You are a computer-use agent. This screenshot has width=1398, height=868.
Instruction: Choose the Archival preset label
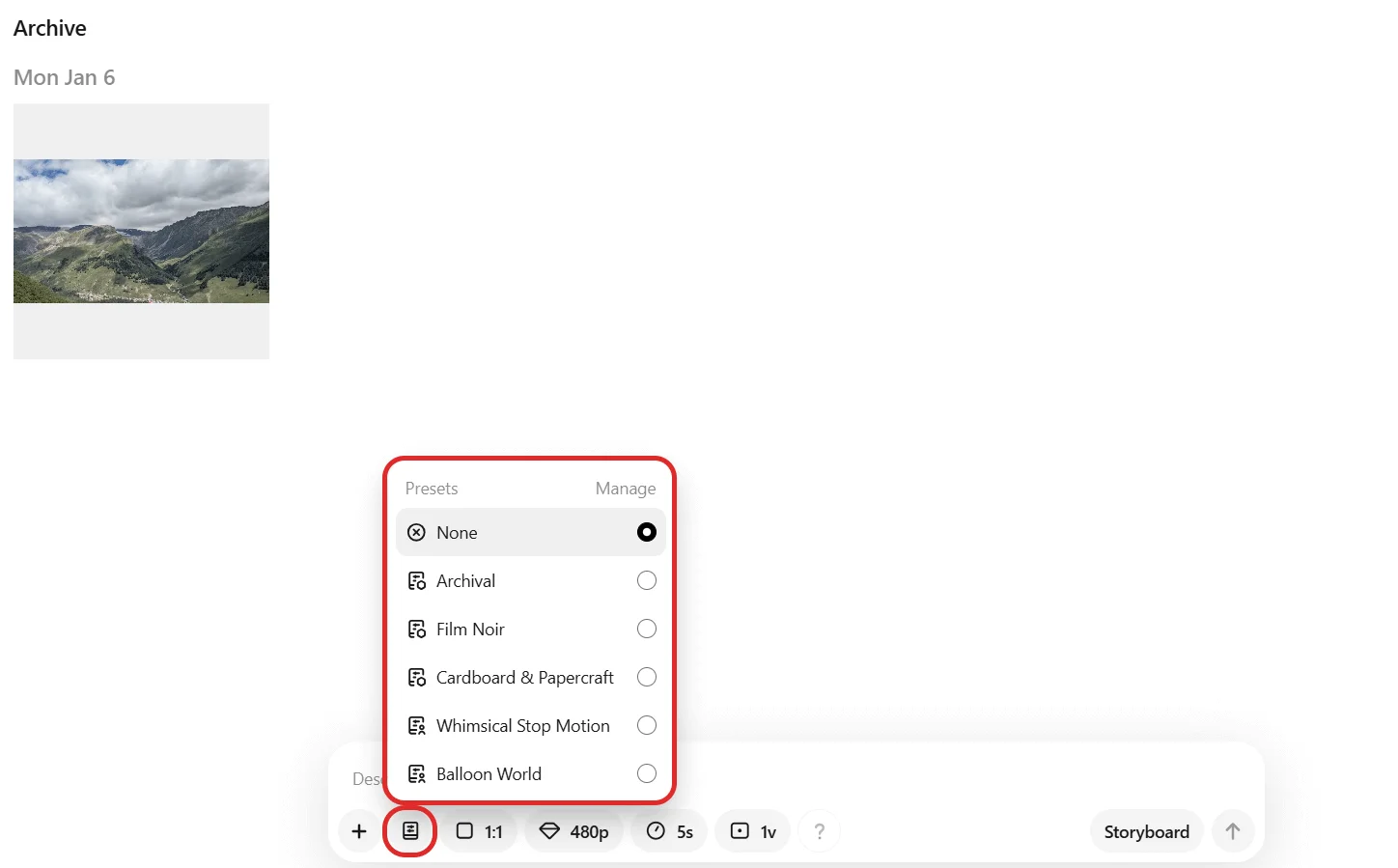tap(465, 581)
